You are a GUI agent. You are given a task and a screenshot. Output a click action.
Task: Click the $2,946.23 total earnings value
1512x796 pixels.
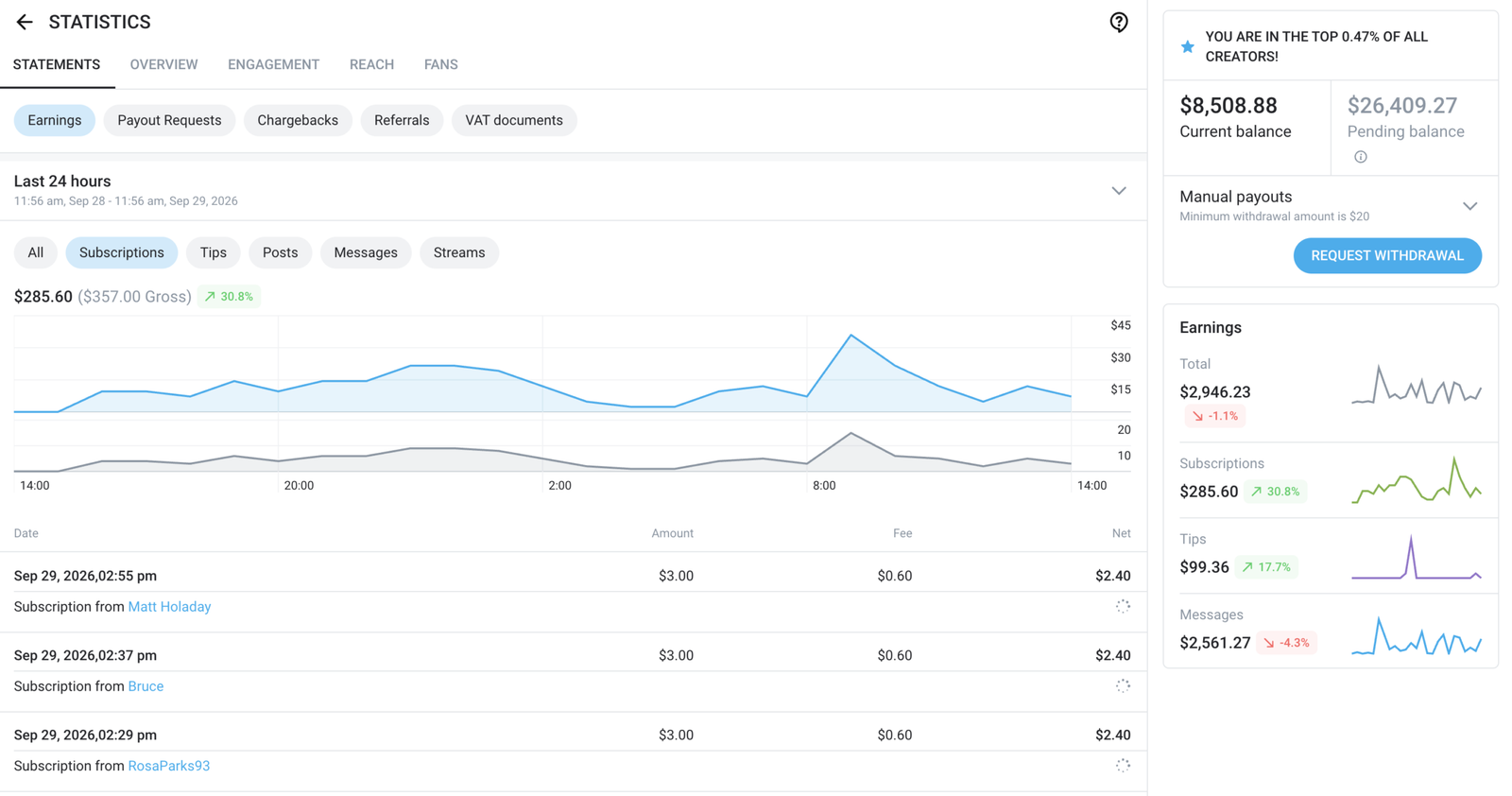coord(1215,391)
